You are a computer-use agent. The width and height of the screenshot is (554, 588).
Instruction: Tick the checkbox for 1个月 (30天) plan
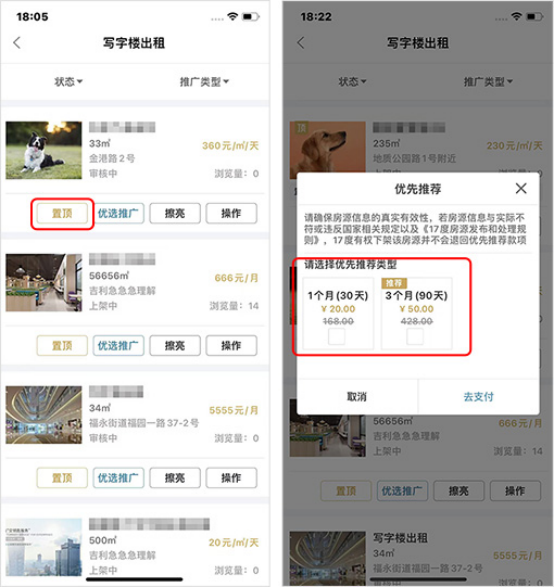336,336
